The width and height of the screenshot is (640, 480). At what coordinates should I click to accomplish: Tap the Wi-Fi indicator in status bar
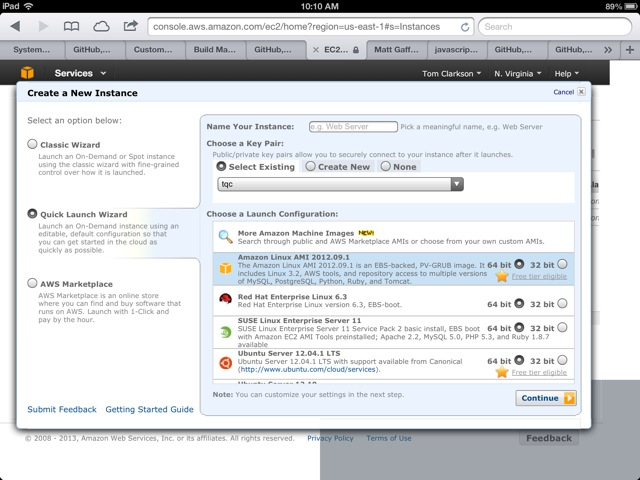tap(28, 6)
